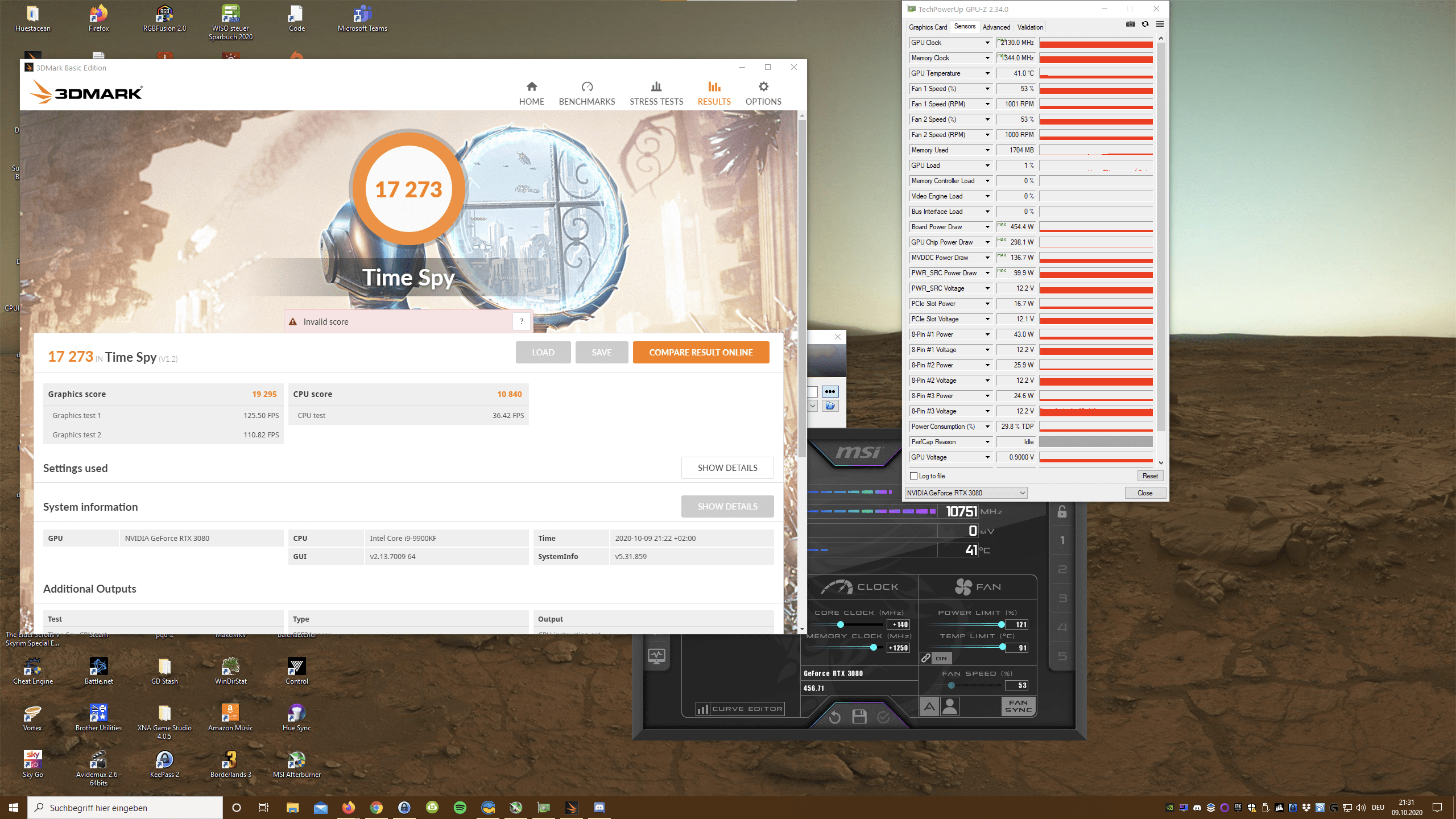Click the Close button in GPU-Z
Image resolution: width=1456 pixels, height=819 pixels.
[x=1145, y=493]
